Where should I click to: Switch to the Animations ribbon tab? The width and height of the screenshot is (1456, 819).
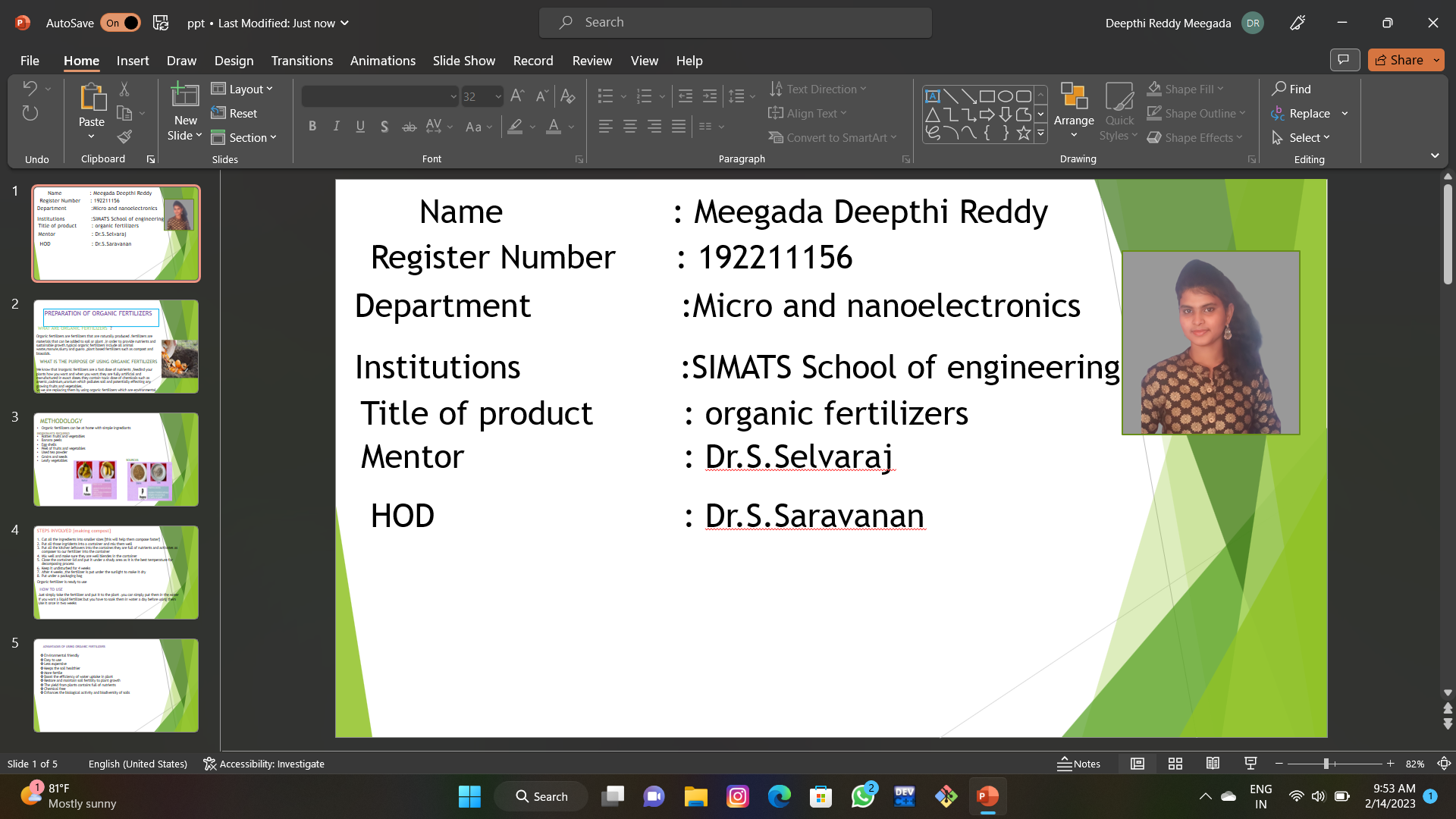[382, 61]
